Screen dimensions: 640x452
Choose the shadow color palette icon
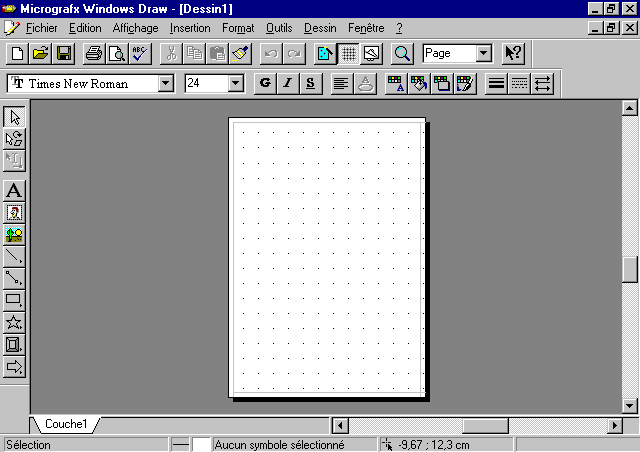pos(442,84)
